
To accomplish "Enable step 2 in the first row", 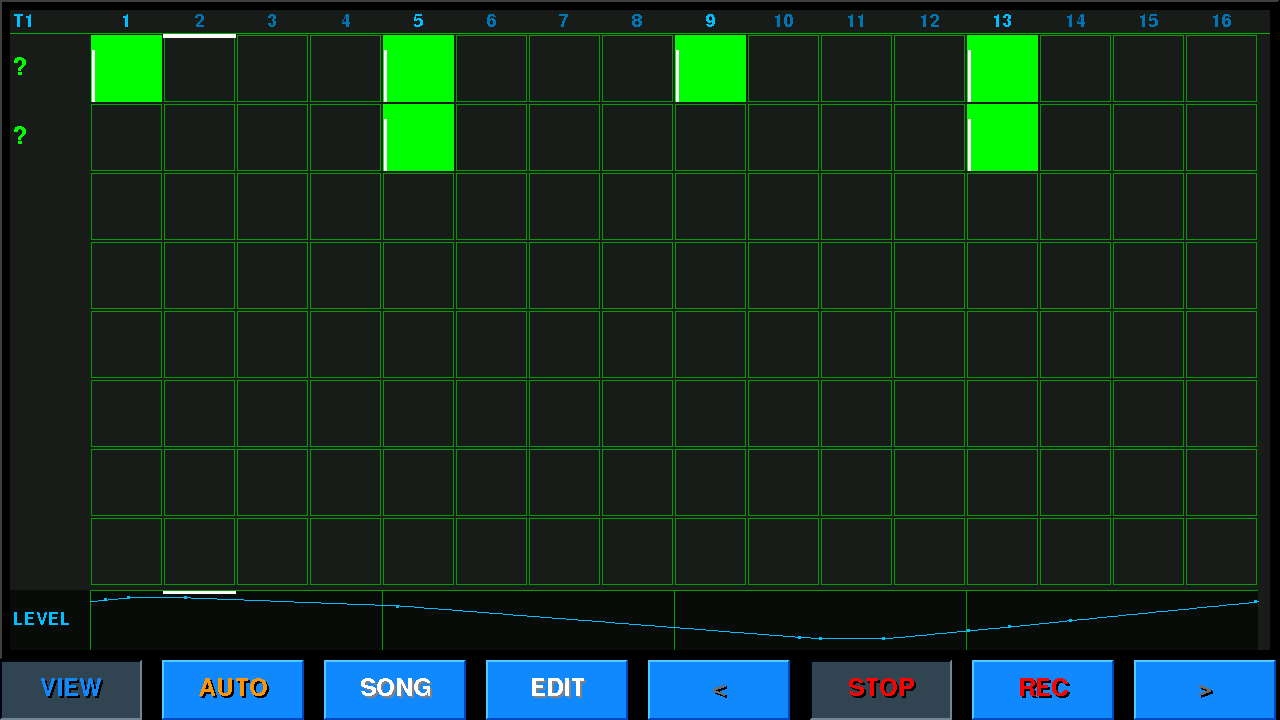I will 199,68.
